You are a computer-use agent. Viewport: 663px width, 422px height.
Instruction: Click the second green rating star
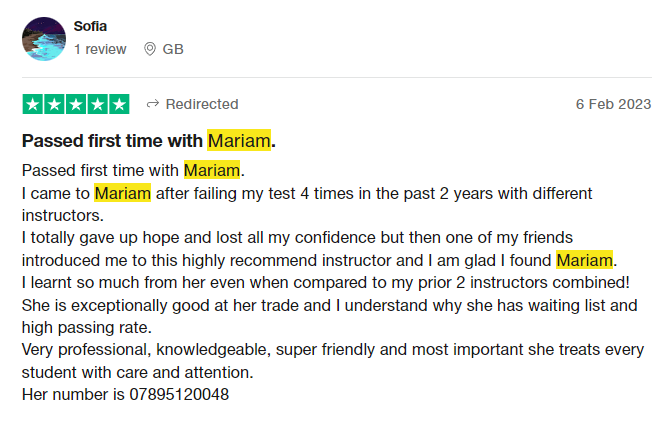(55, 104)
